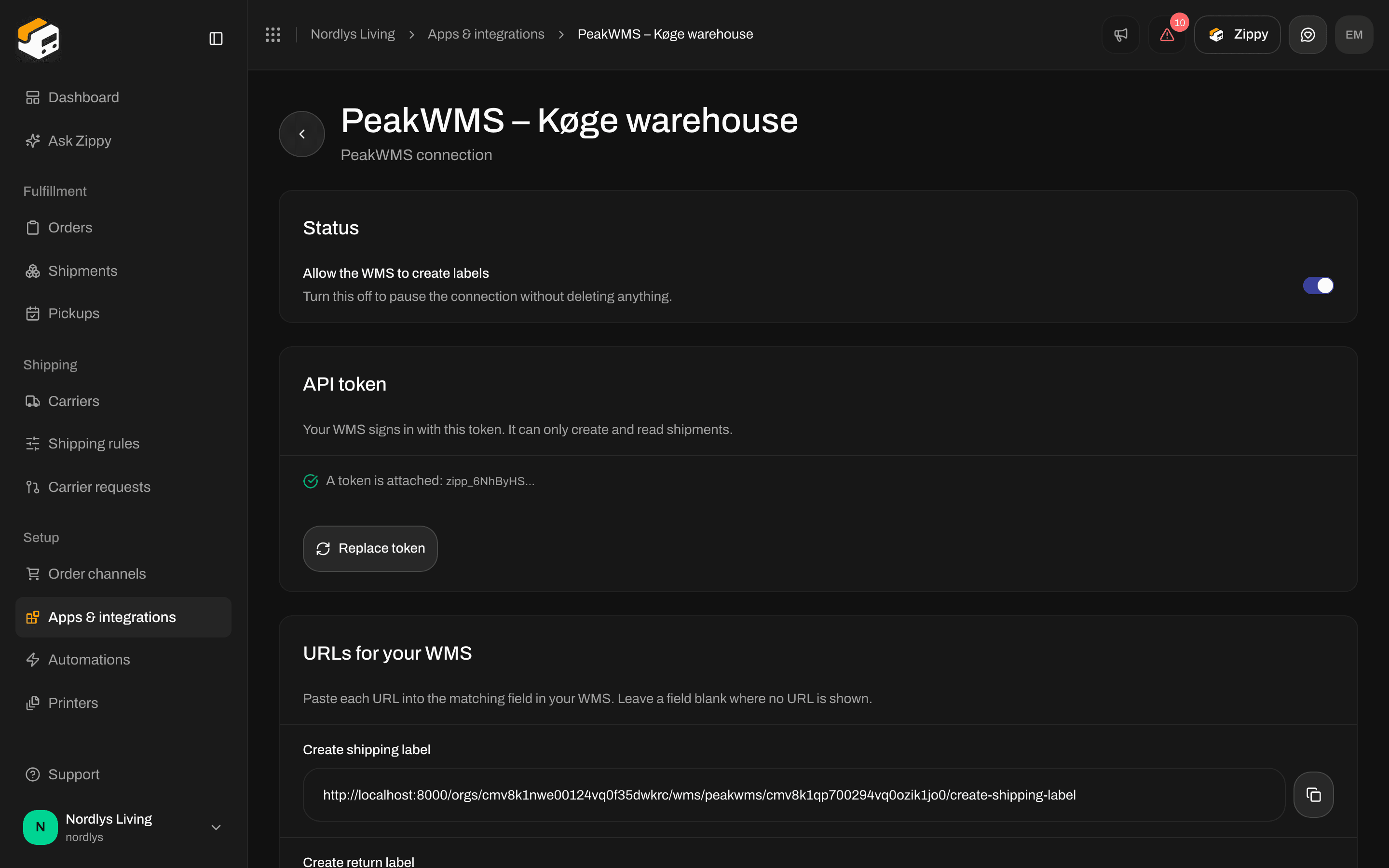Viewport: 1389px width, 868px height.
Task: Go to Orders page
Action: click(x=123, y=228)
